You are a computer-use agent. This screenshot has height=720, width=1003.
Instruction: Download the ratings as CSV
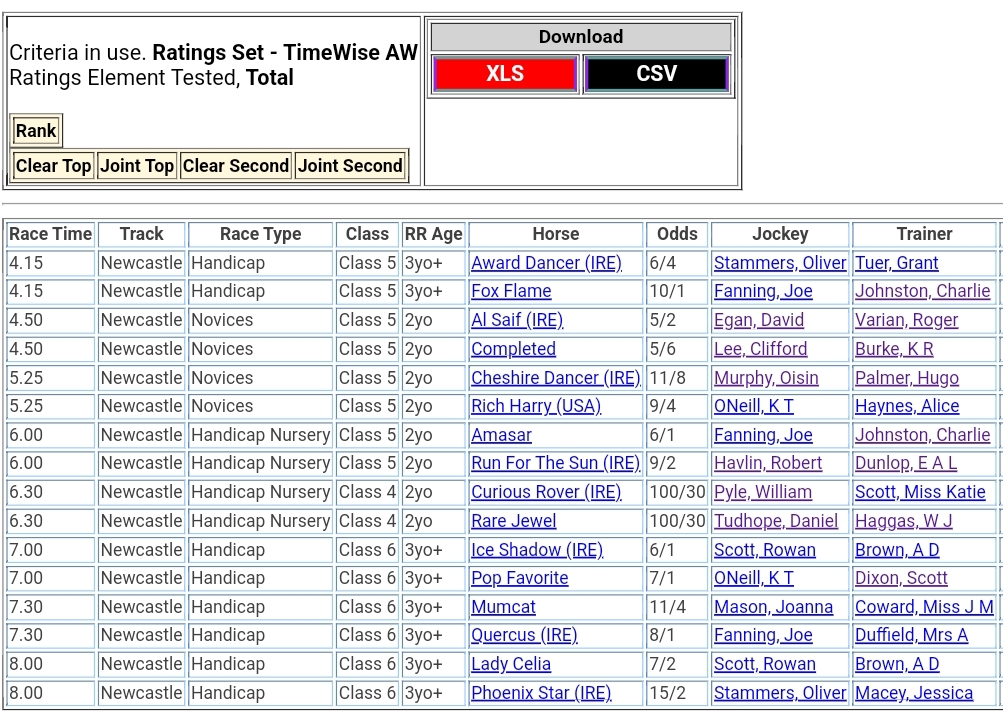click(656, 74)
